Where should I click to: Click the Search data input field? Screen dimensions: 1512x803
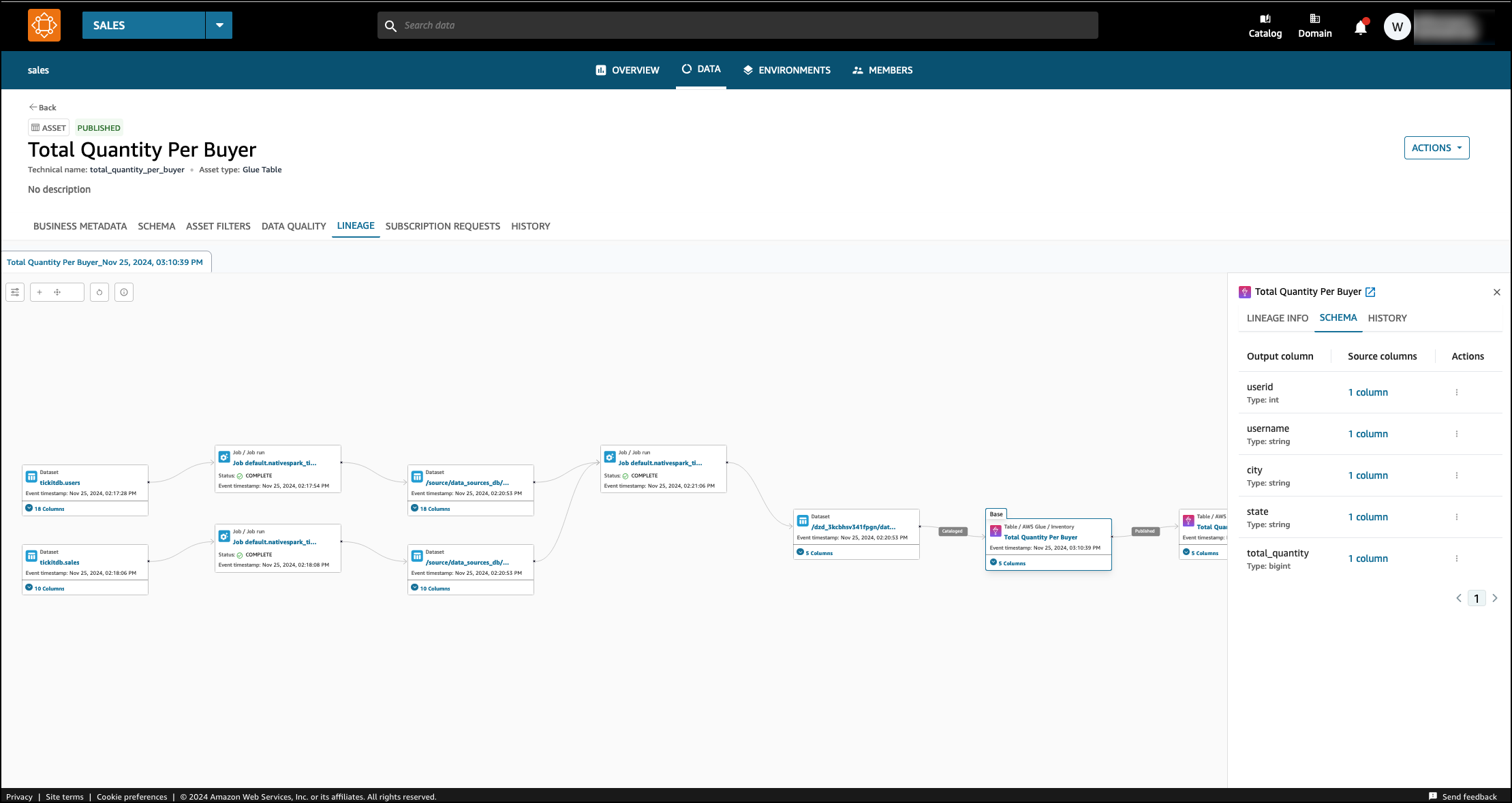click(x=737, y=25)
